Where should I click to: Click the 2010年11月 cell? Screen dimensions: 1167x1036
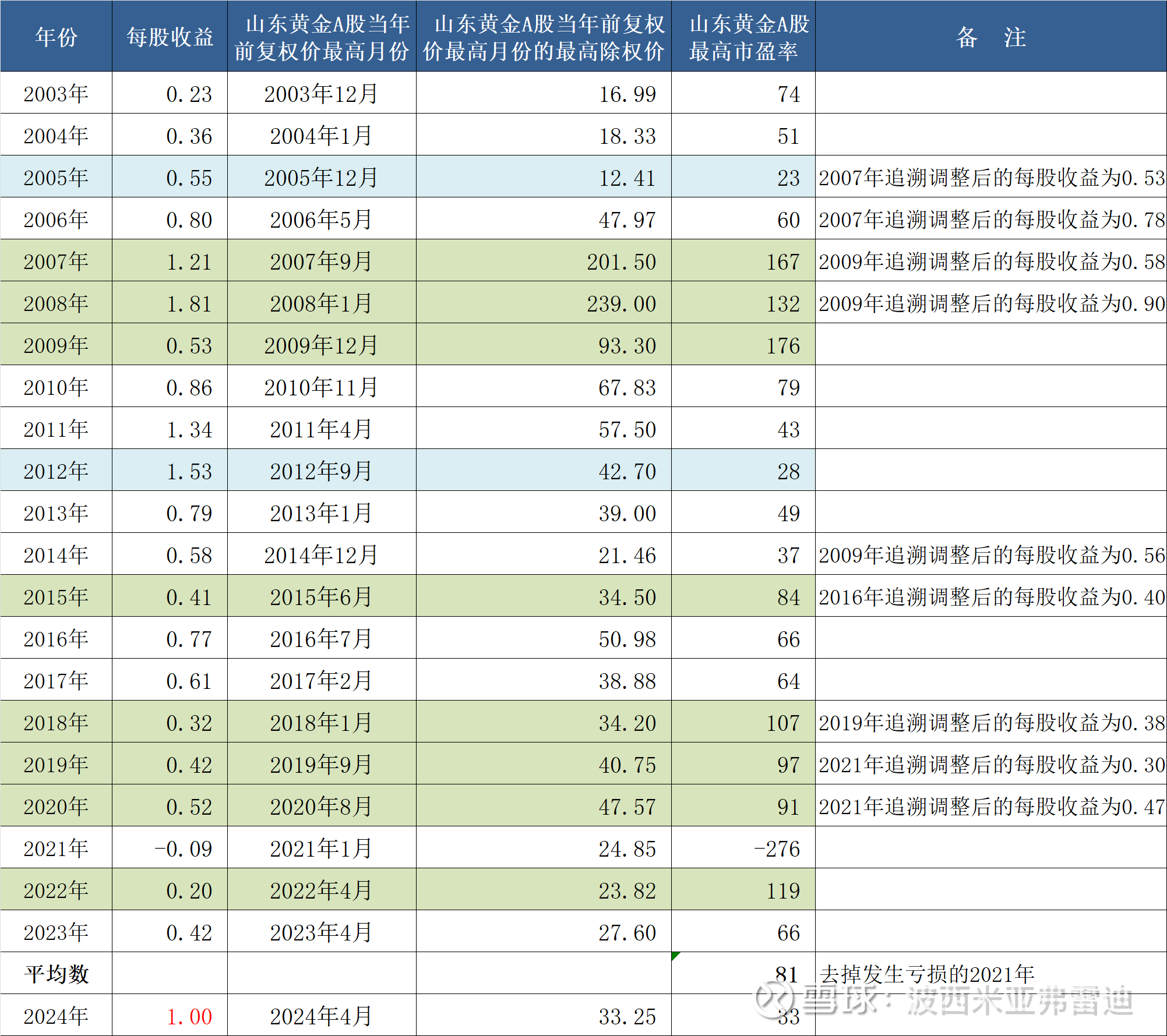click(x=322, y=387)
